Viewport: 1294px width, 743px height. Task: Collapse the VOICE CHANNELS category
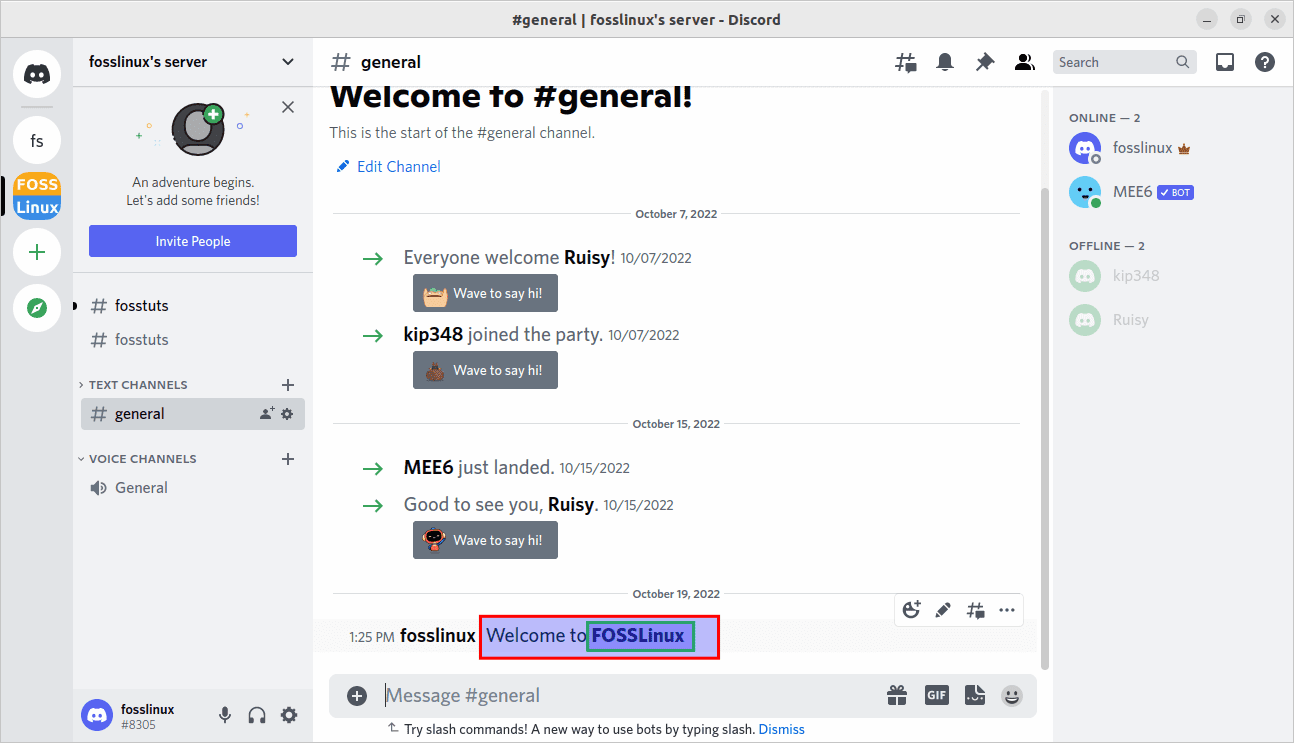(137, 459)
